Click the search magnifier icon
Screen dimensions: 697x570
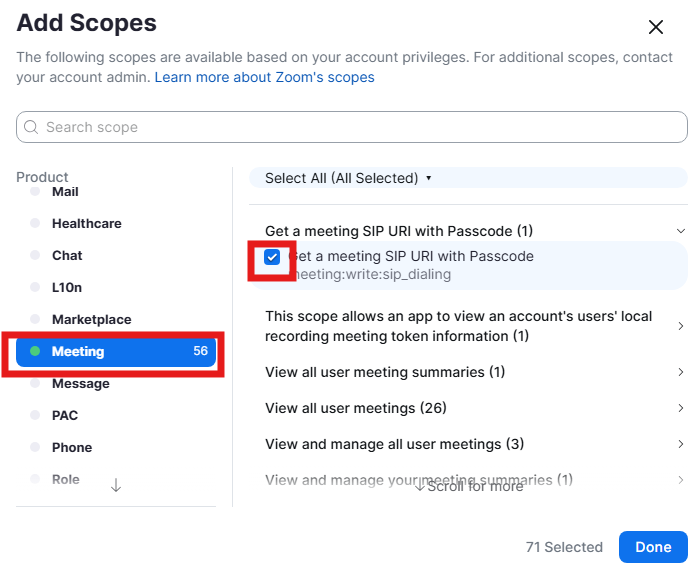click(31, 127)
